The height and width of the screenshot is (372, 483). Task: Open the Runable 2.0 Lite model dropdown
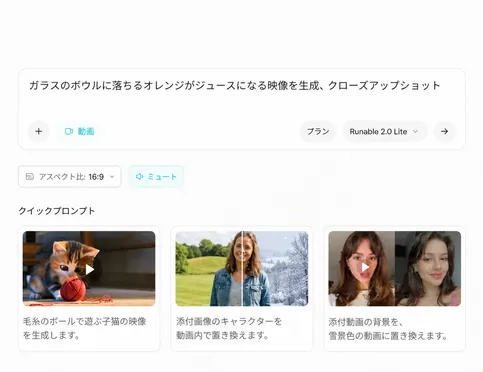385,131
